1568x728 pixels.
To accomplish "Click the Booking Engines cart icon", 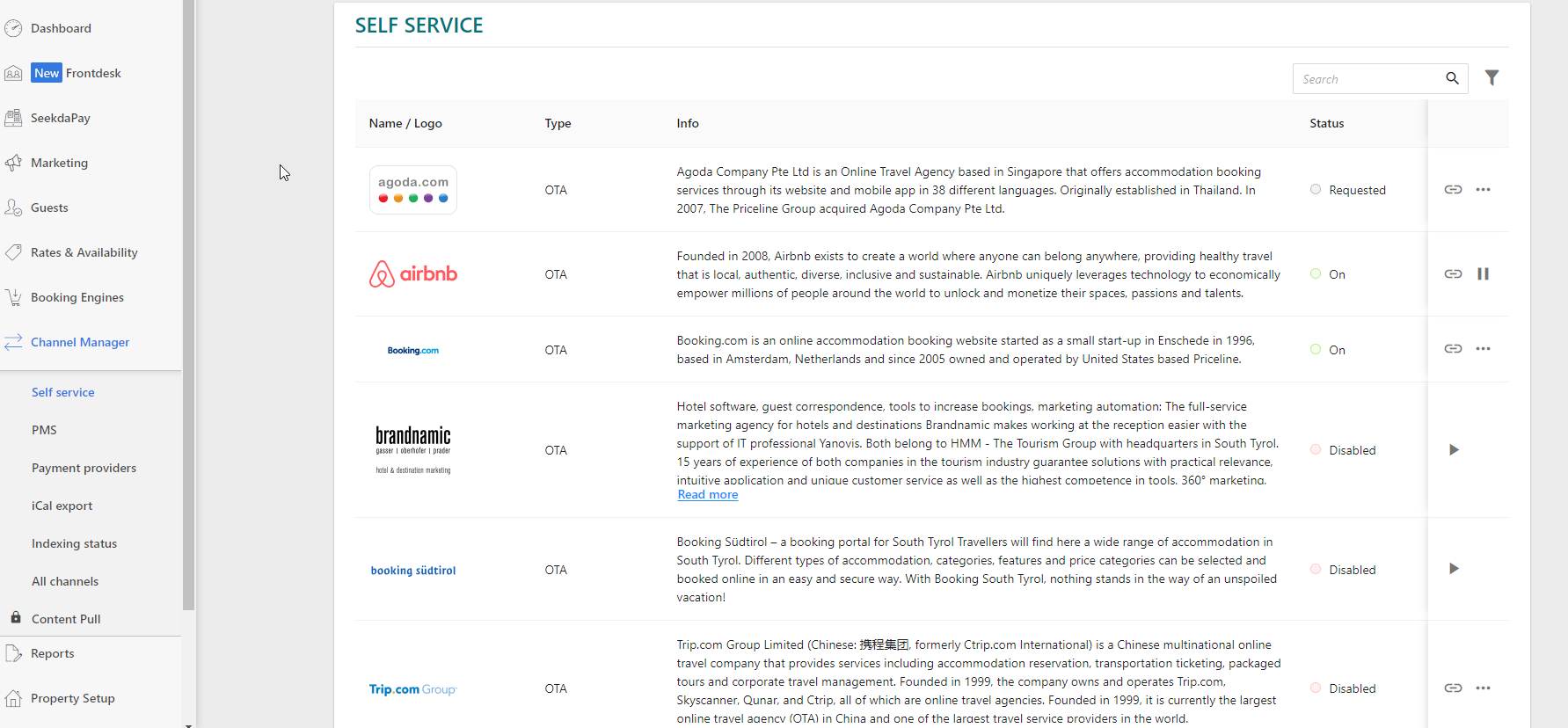I will coord(13,297).
